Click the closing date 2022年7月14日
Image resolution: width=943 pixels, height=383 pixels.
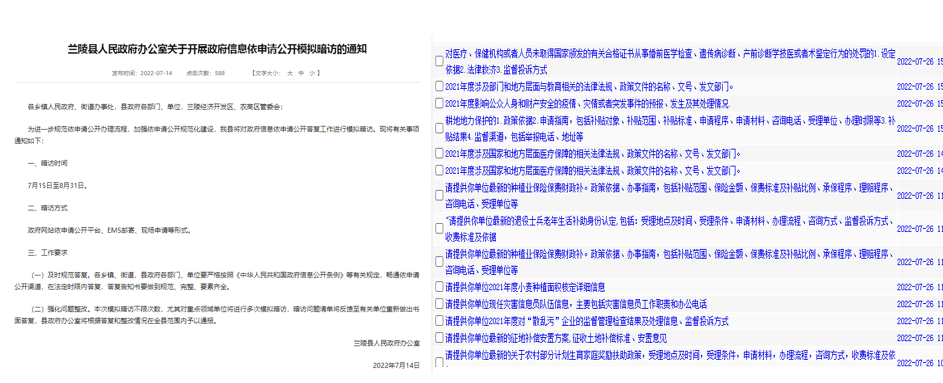click(x=396, y=365)
